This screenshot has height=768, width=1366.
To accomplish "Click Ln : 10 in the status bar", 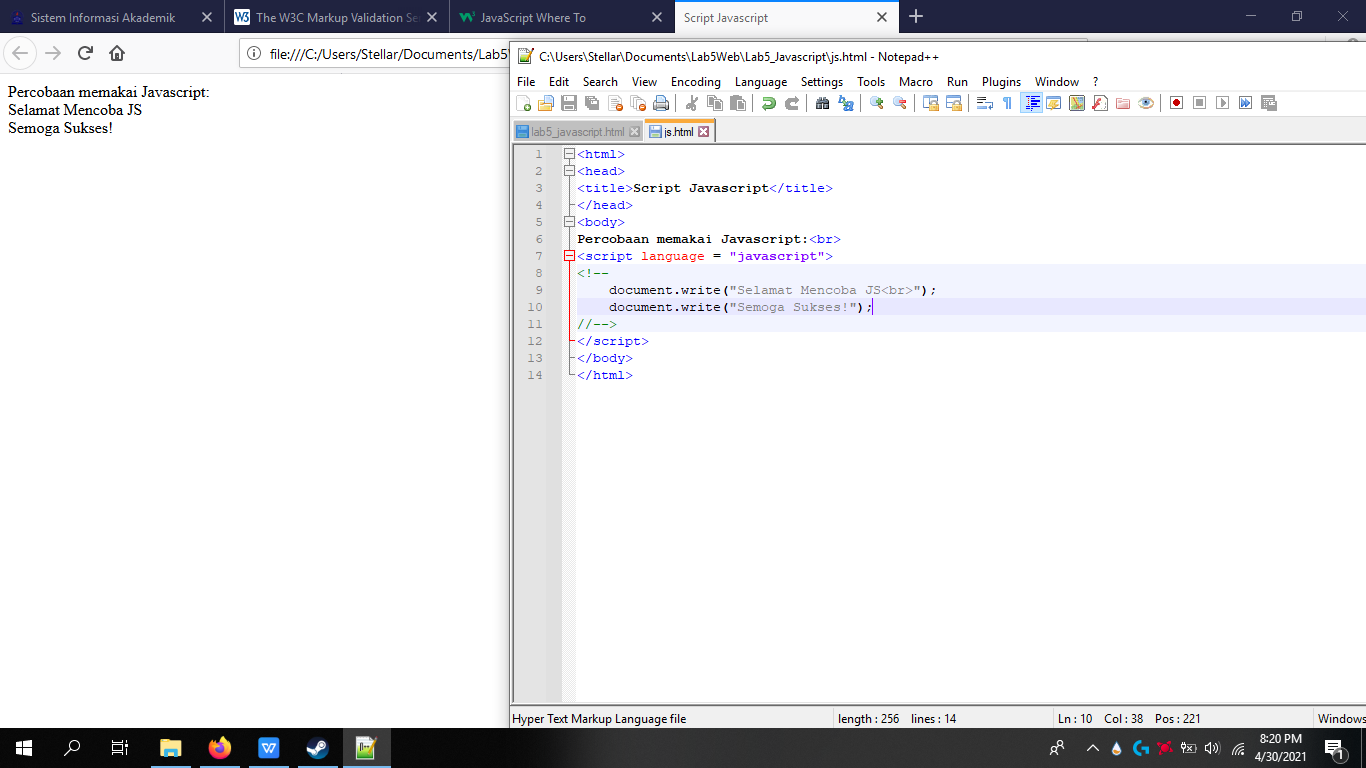I will pos(1075,718).
